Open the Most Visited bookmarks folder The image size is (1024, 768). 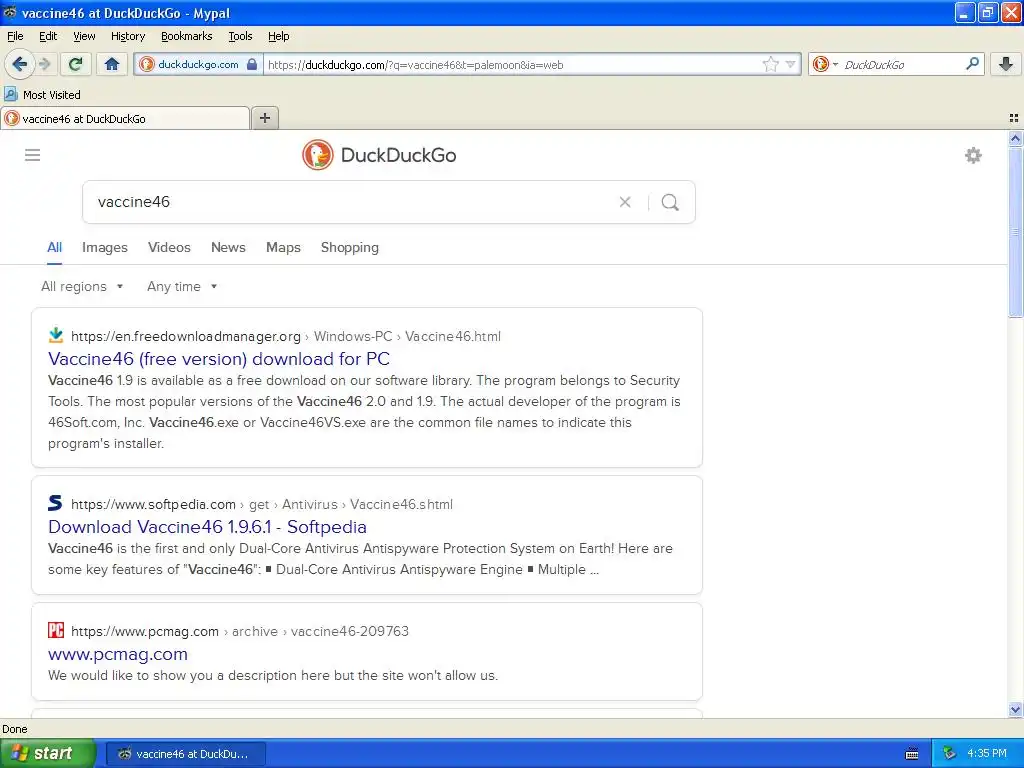click(42, 95)
